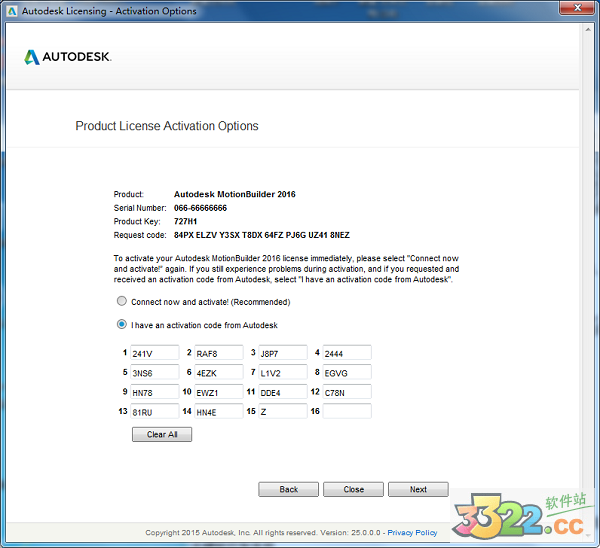Click the Autodesk icon in the title bar

[12, 11]
